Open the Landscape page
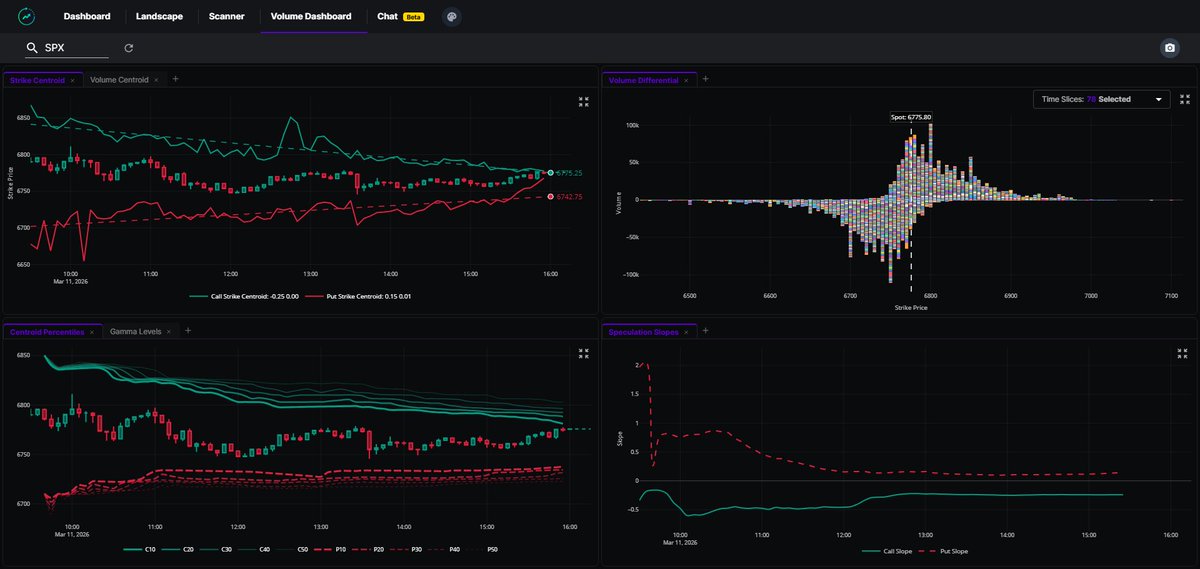The height and width of the screenshot is (569, 1200). 160,17
